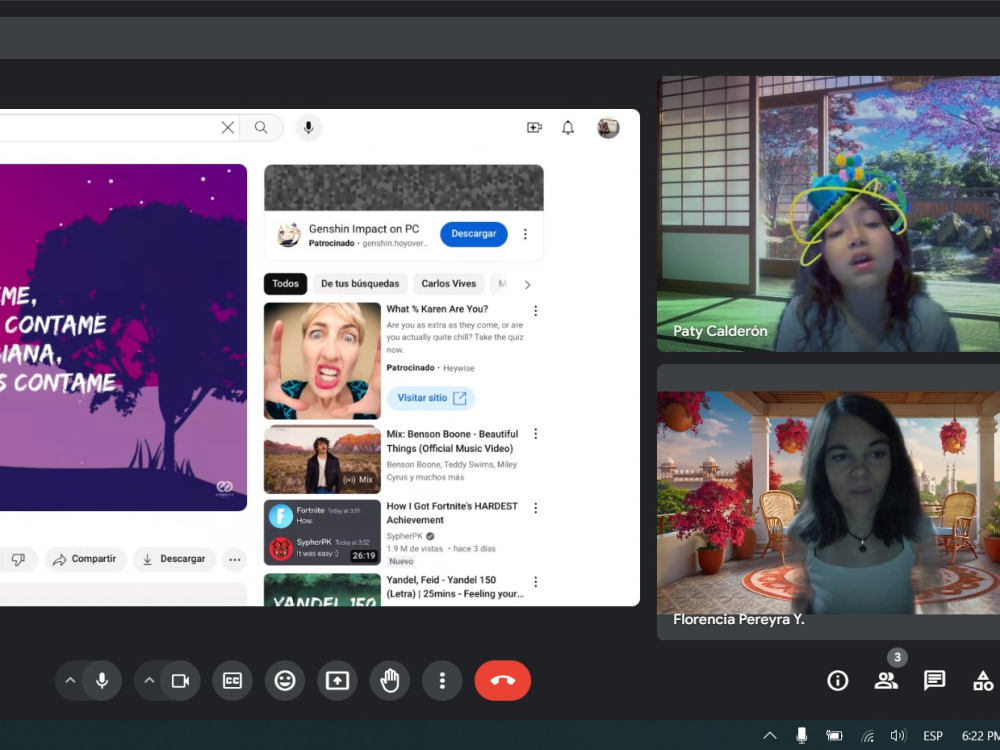Open options menu for Fortnite video
The width and height of the screenshot is (1000, 750).
pos(536,508)
